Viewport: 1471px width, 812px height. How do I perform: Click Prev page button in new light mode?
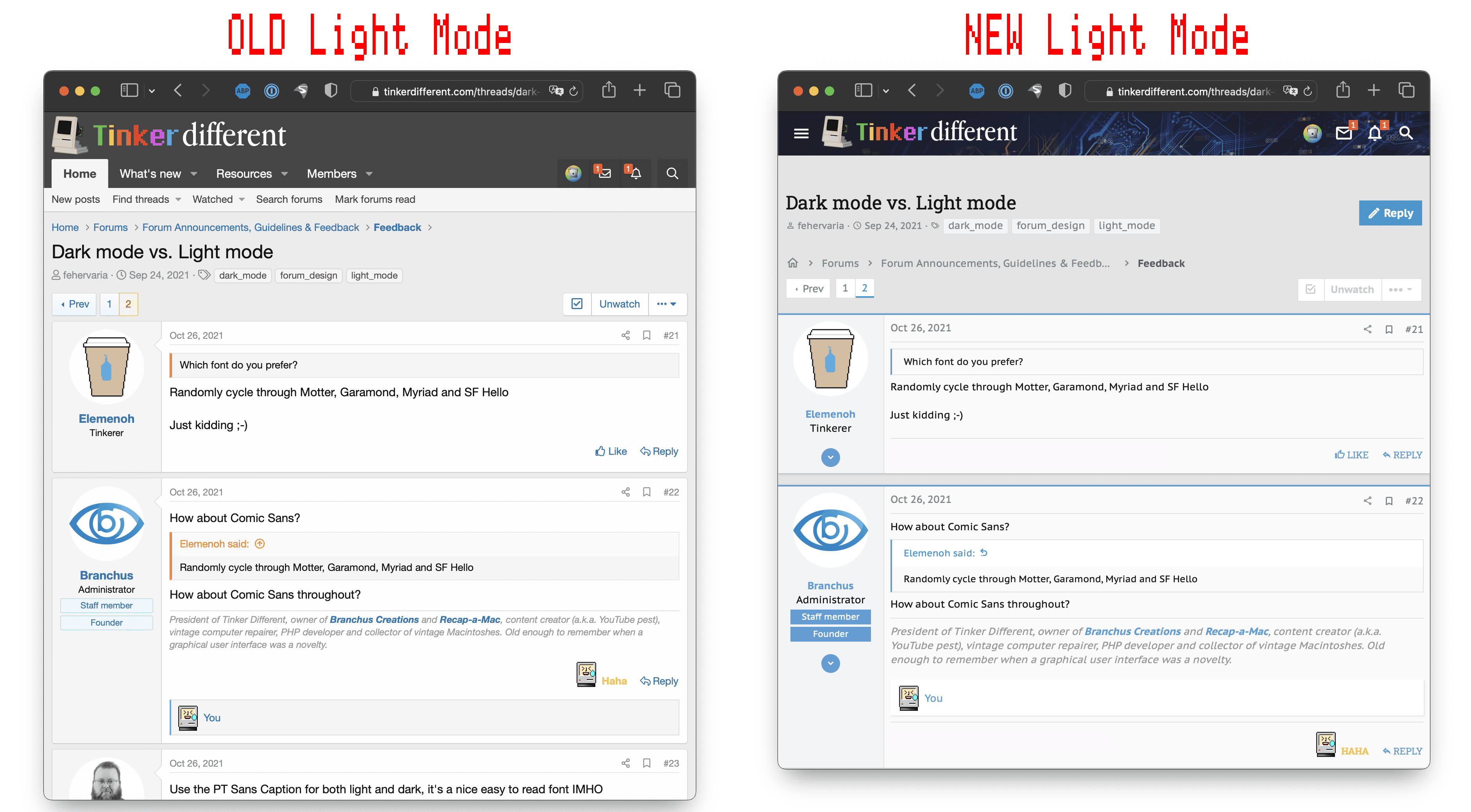808,288
